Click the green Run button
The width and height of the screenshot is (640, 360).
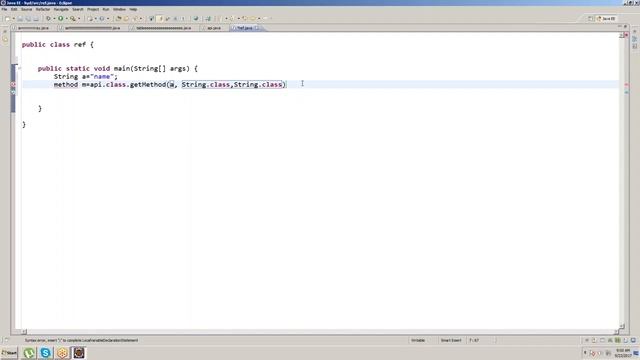pyautogui.click(x=60, y=18)
